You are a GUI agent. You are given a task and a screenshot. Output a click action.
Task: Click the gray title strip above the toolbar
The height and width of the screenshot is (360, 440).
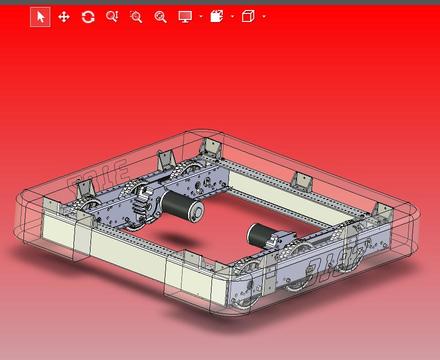pos(220,2)
